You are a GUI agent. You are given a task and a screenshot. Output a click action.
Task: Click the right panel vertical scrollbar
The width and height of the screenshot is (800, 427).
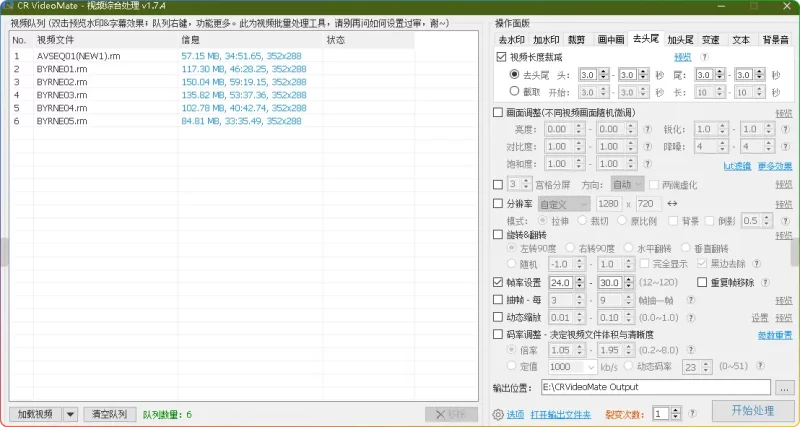pyautogui.click(x=794, y=250)
